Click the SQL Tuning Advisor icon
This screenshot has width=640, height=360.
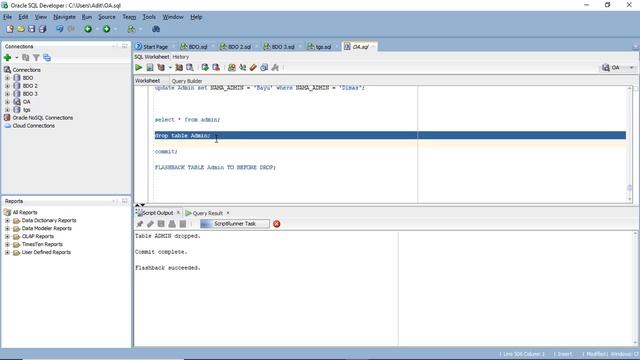[190, 68]
